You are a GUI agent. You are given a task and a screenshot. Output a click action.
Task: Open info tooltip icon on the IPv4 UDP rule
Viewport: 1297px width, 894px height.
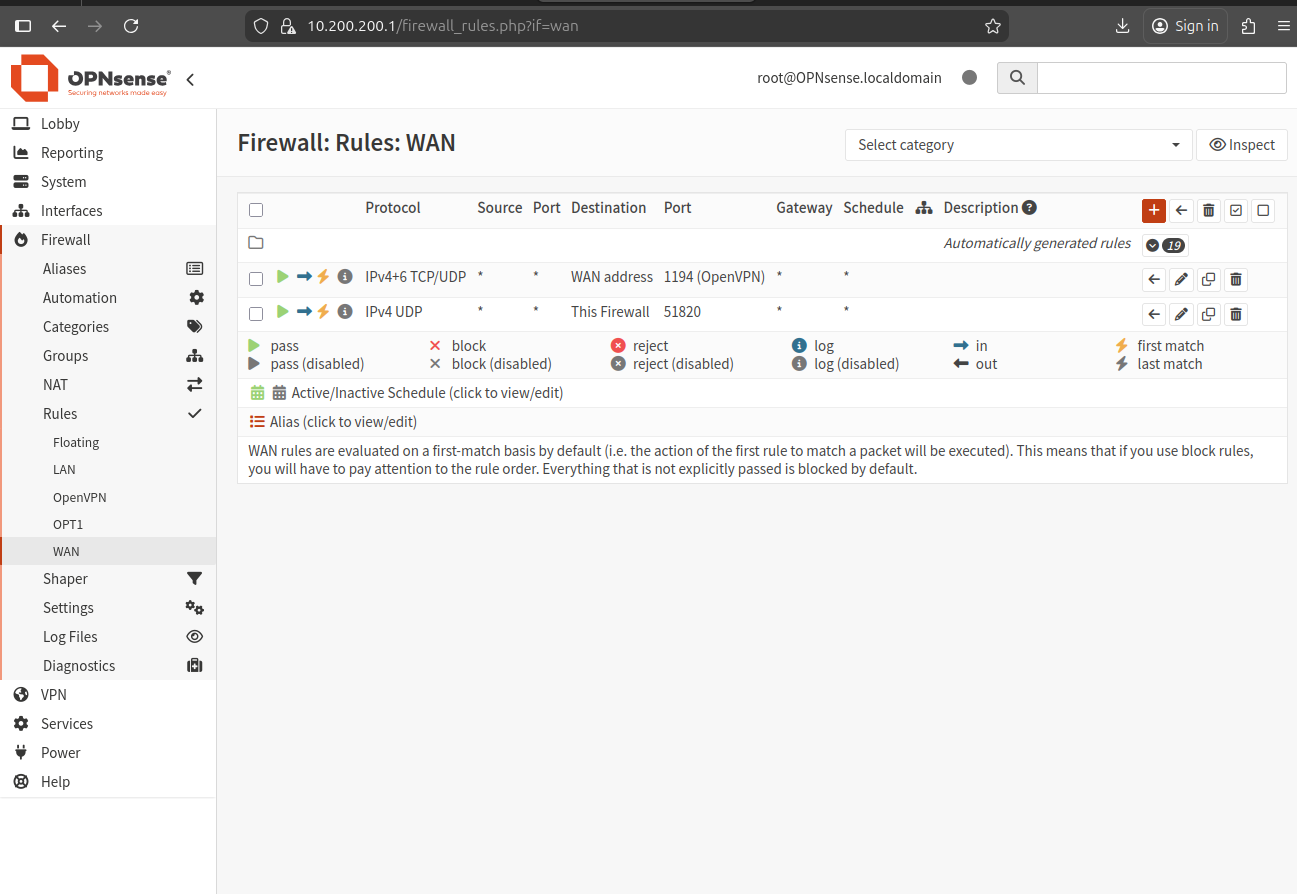coord(345,311)
